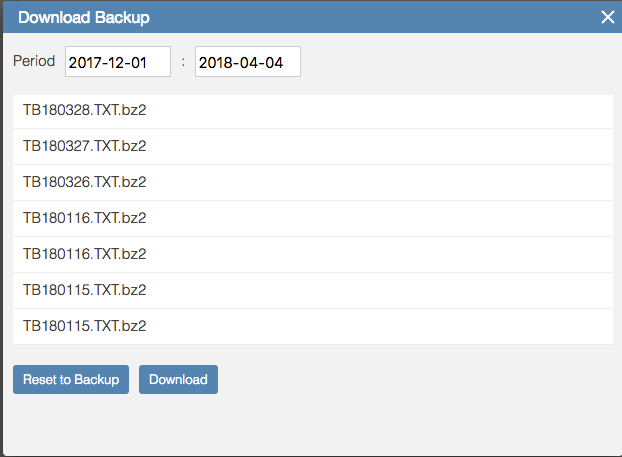Image resolution: width=622 pixels, height=457 pixels.
Task: Close the Download Backup dialog
Action: point(607,17)
